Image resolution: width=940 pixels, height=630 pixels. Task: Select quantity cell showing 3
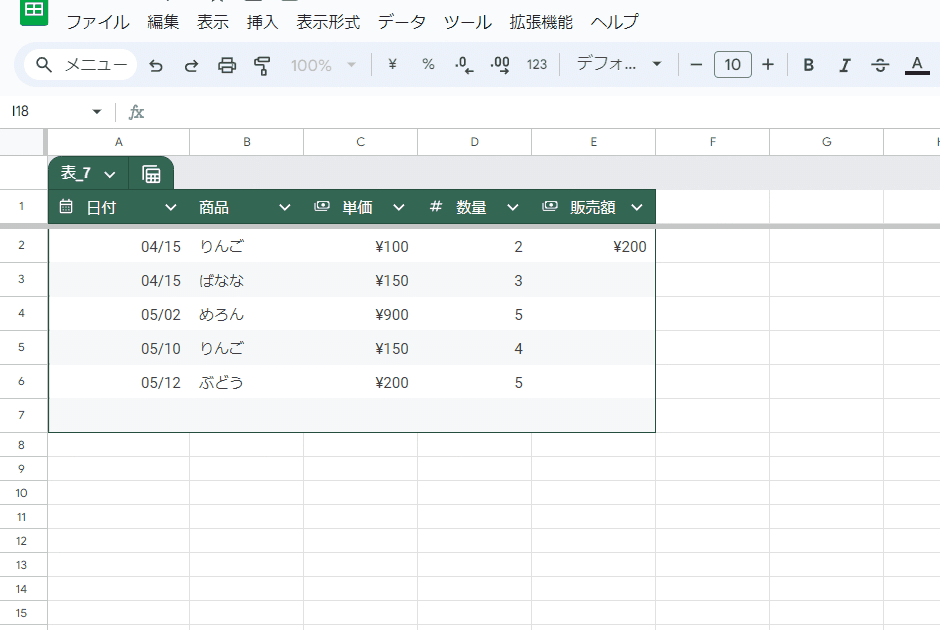[474, 280]
